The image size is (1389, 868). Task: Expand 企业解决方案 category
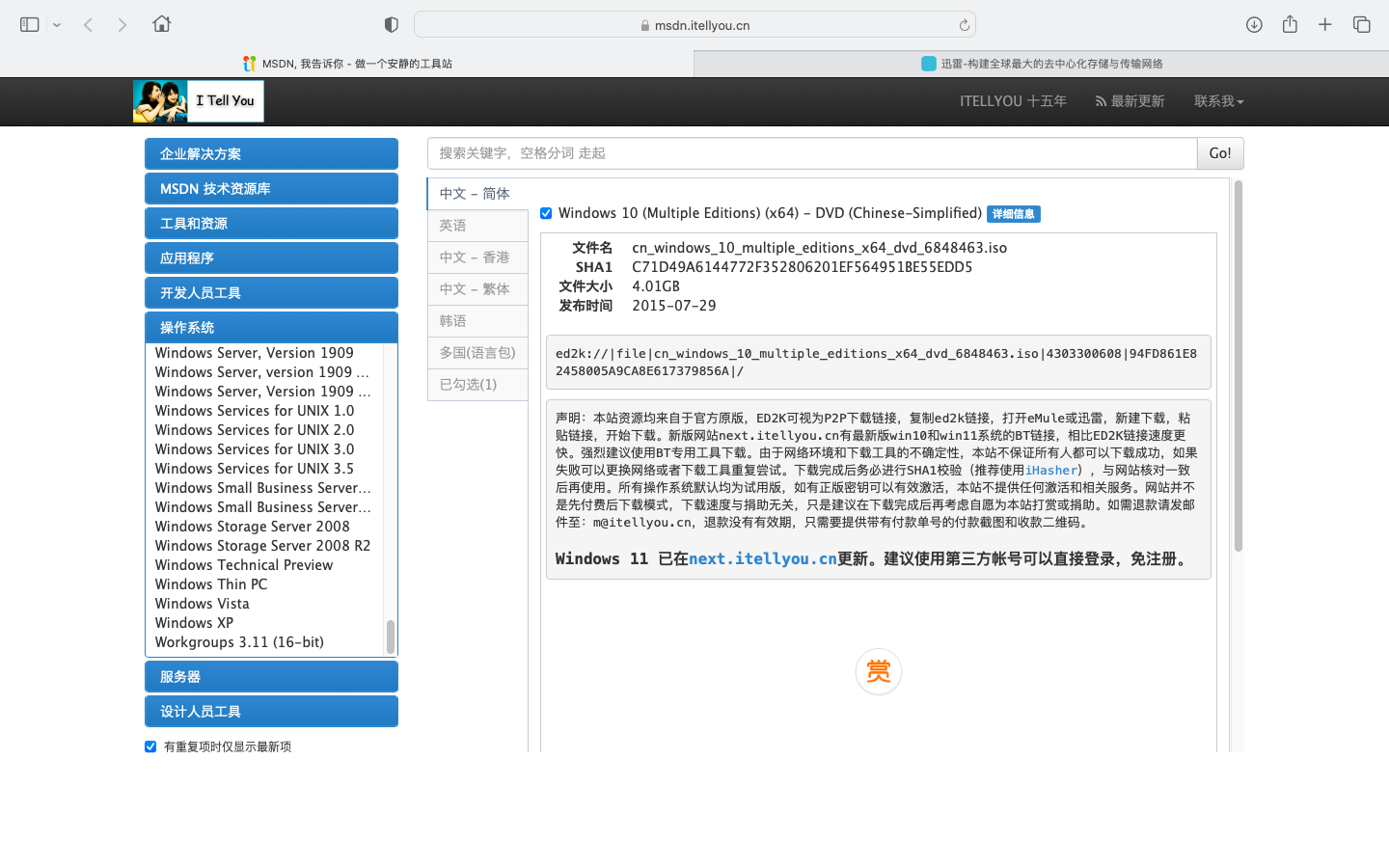pyautogui.click(x=271, y=154)
